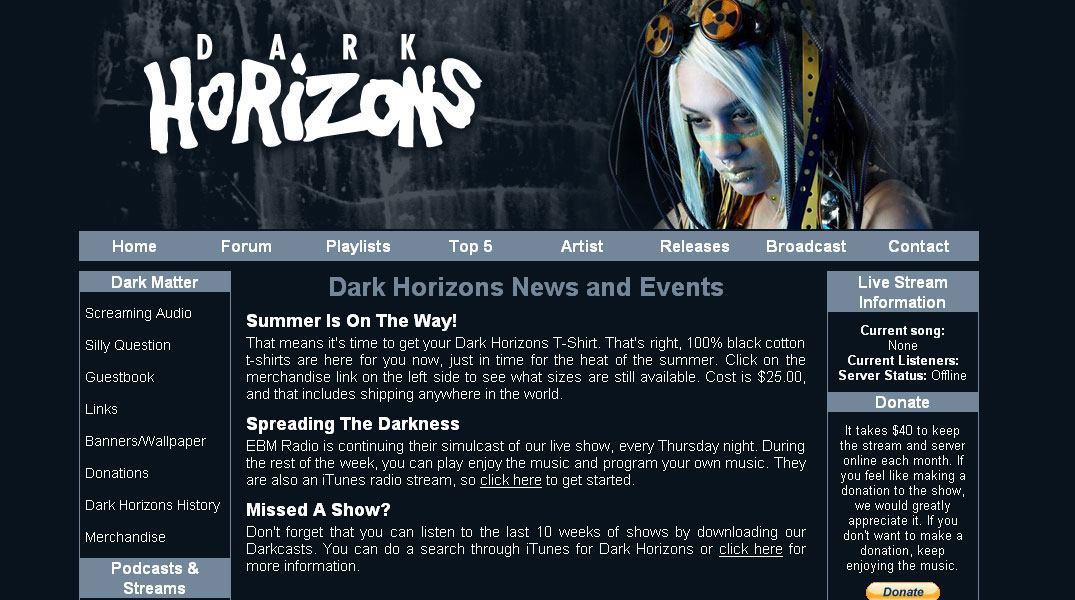Open the Dark Horizons History page

153,505
